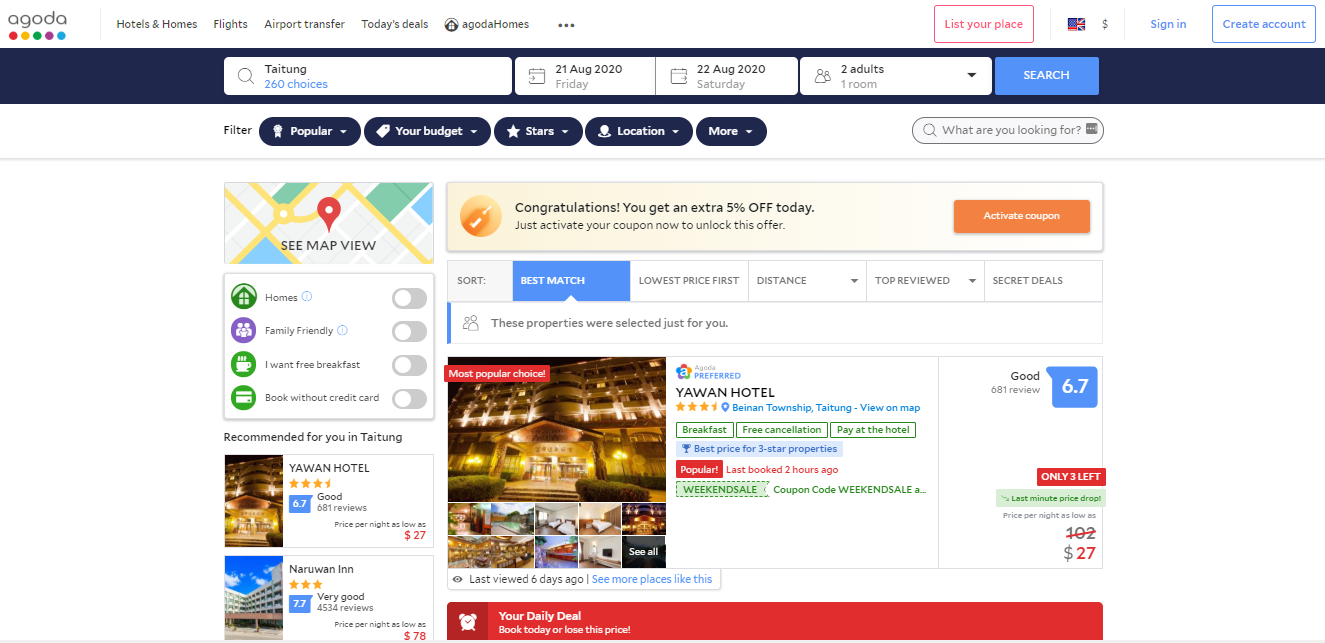Open Airport transfer menu item
The image size is (1325, 643).
click(305, 24)
